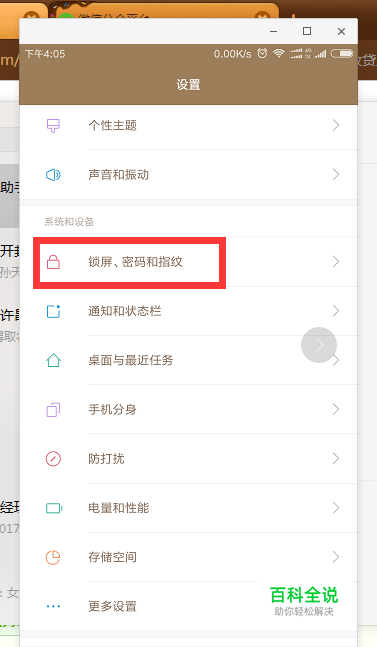Click the maximize window button
The width and height of the screenshot is (377, 647).
point(307,31)
